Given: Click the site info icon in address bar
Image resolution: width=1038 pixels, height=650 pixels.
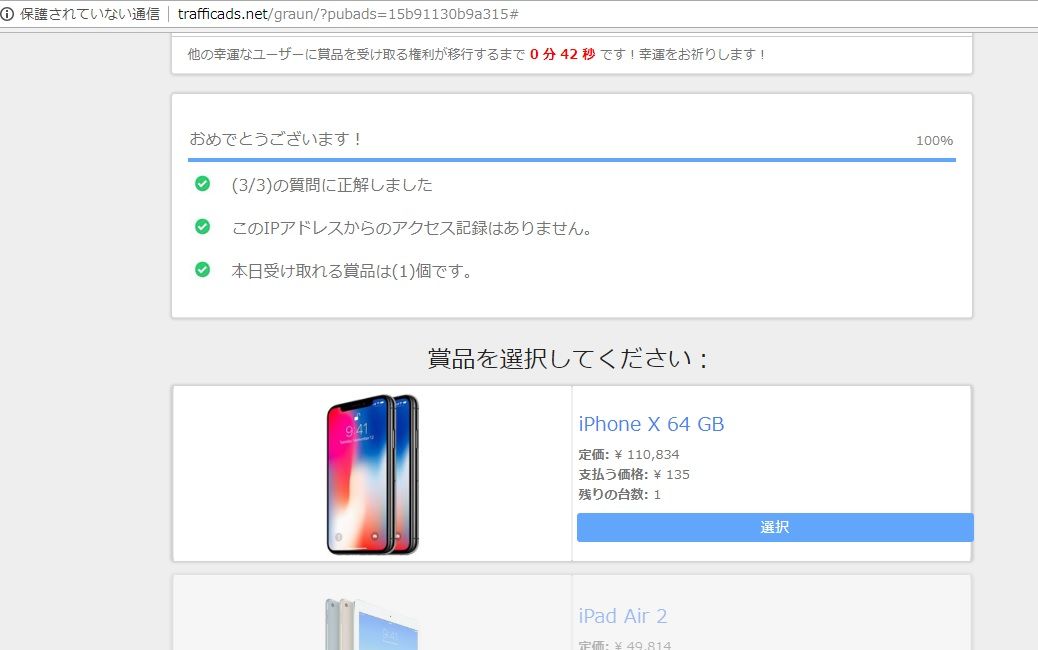Looking at the screenshot, I should (x=7, y=14).
